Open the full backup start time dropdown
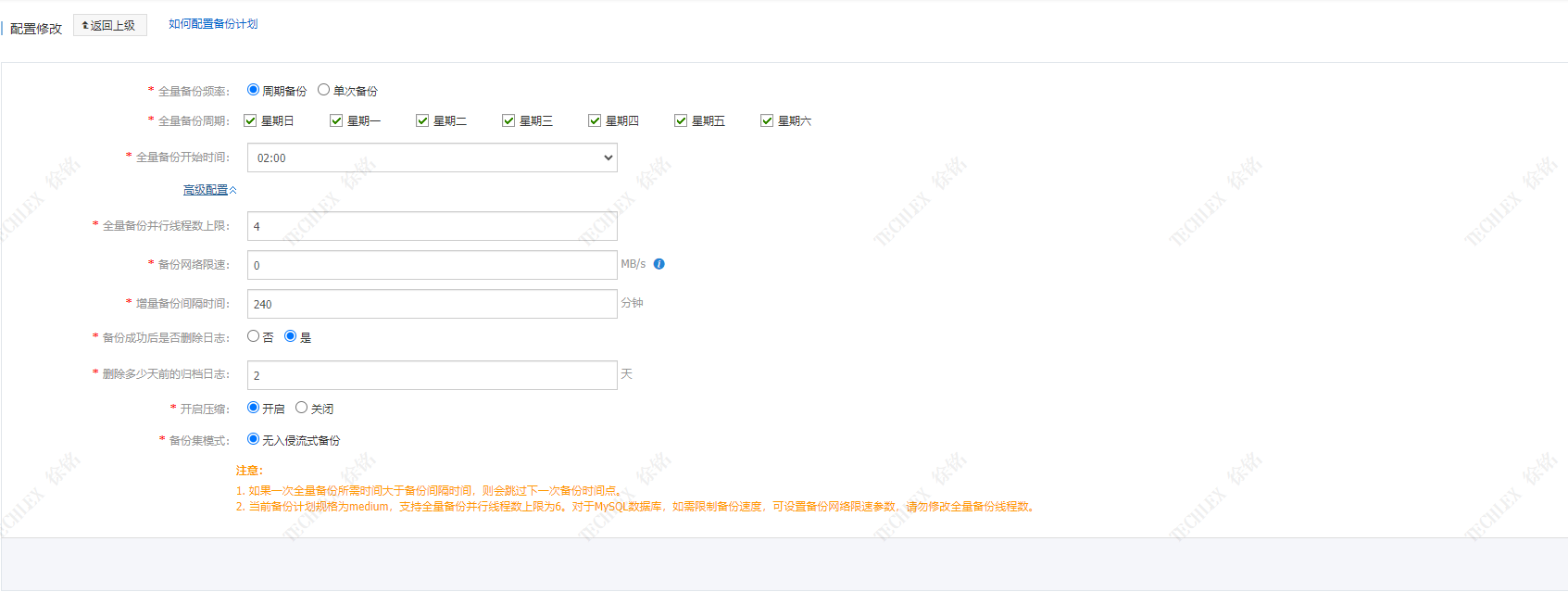 click(432, 157)
